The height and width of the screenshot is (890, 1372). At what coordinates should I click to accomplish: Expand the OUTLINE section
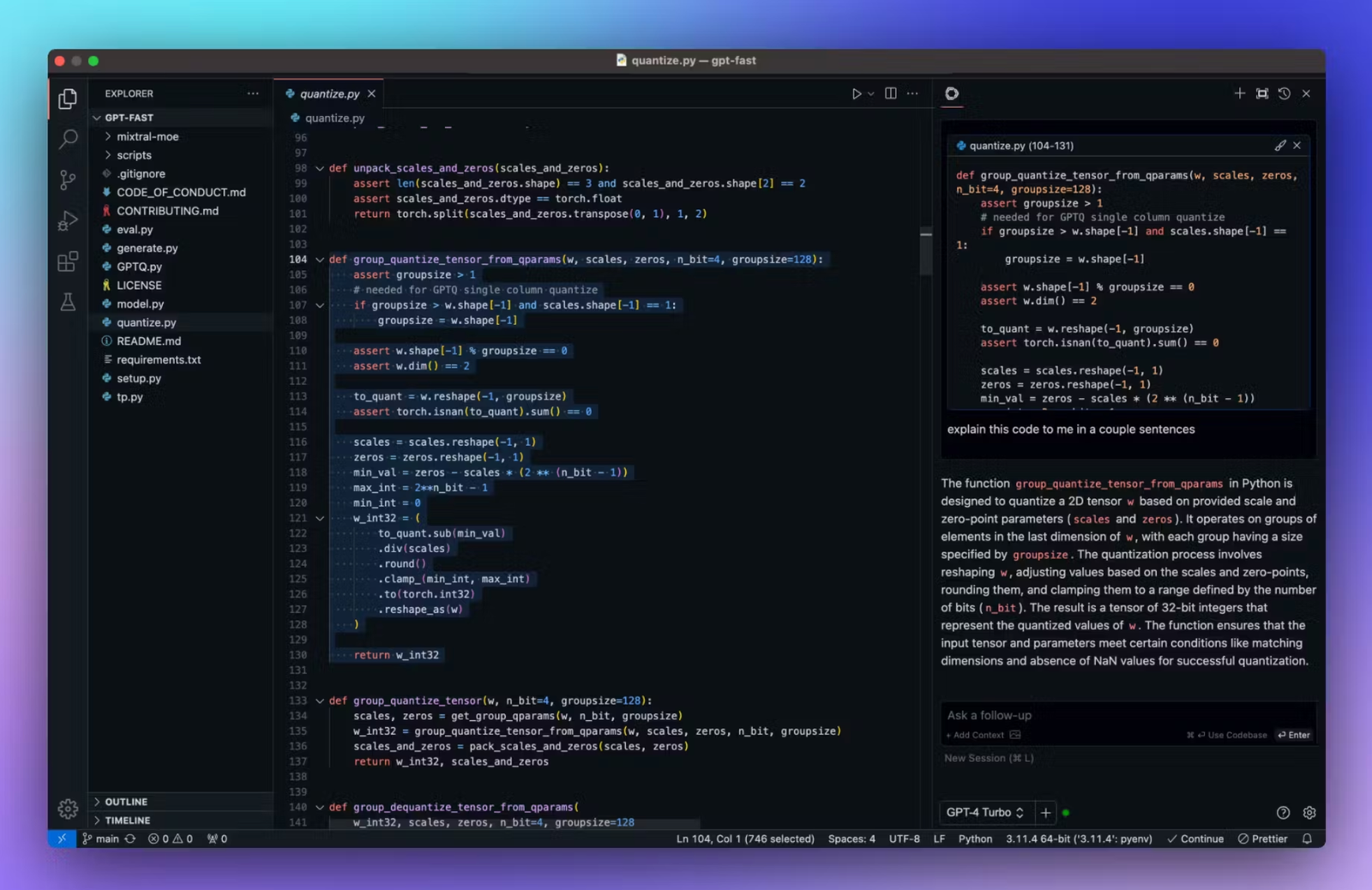(x=126, y=801)
